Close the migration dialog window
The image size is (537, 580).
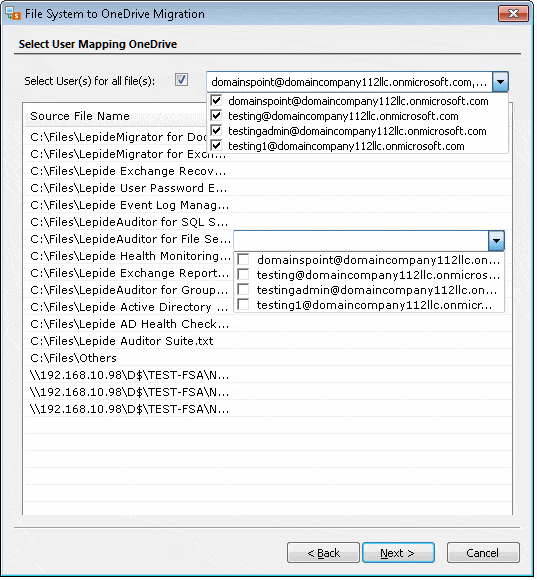[513, 14]
